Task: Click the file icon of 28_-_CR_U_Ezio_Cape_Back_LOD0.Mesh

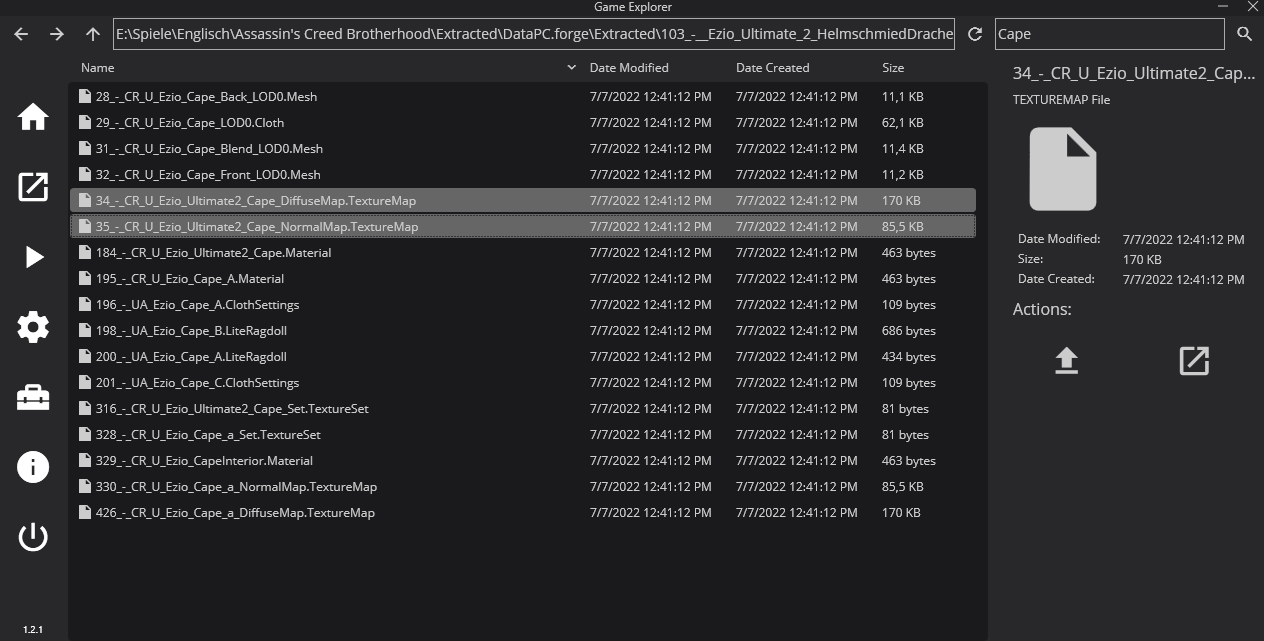Action: tap(85, 97)
